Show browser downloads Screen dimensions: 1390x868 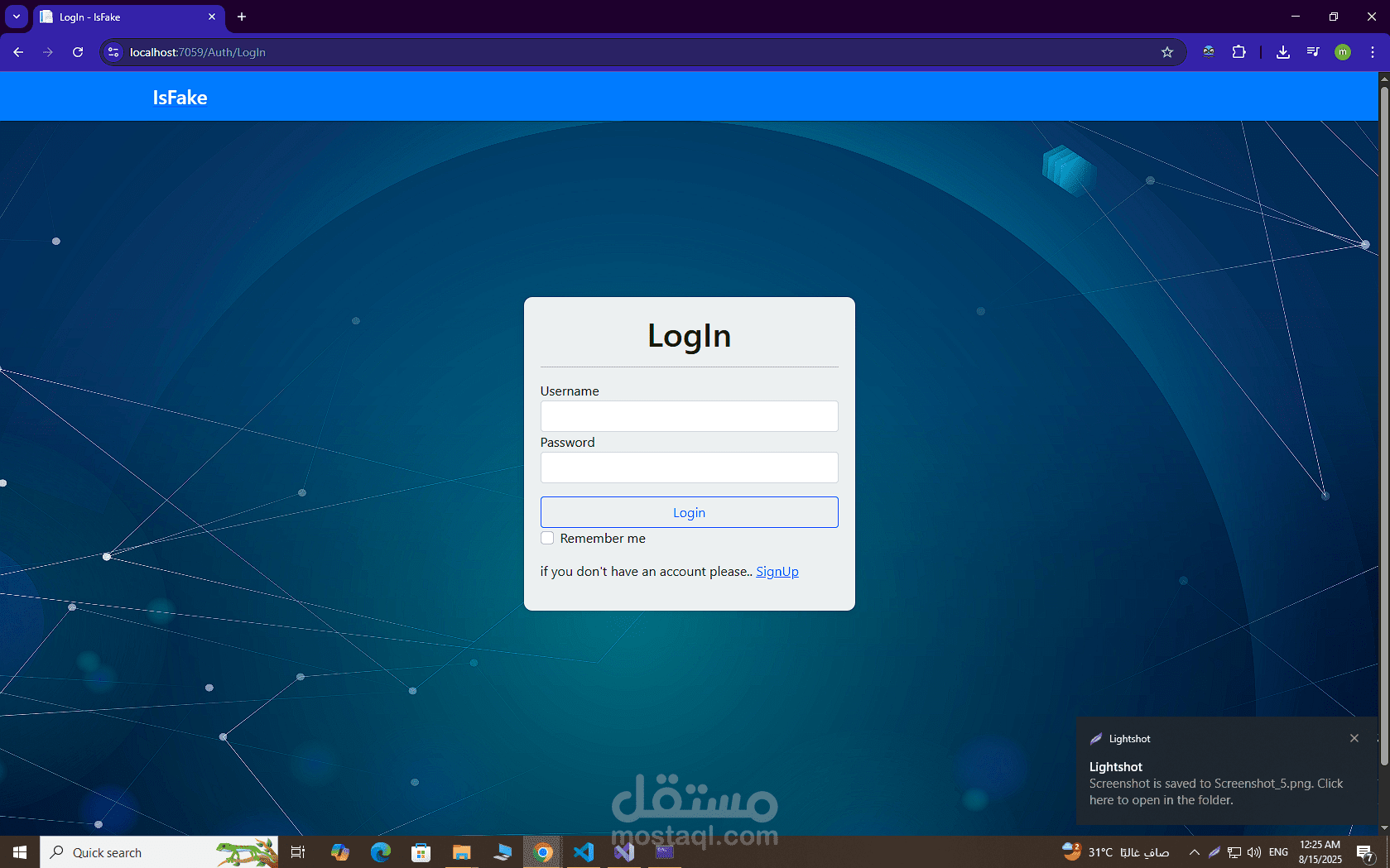click(1283, 52)
